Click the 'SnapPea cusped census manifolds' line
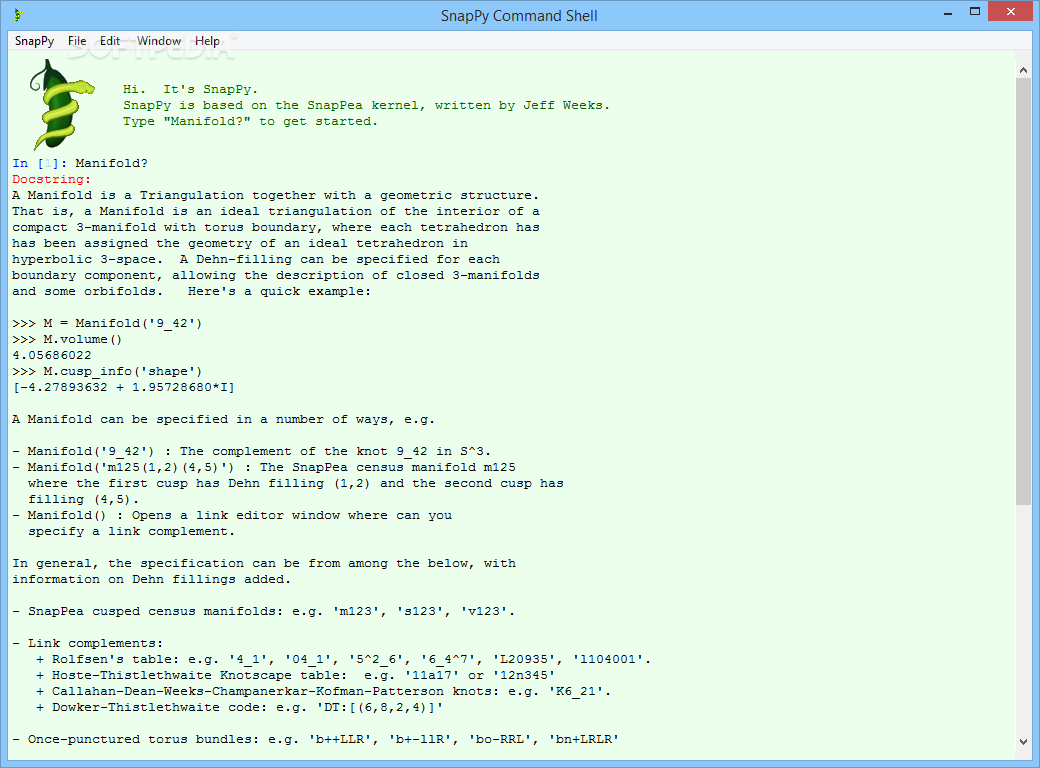This screenshot has width=1040, height=768. pyautogui.click(x=263, y=611)
